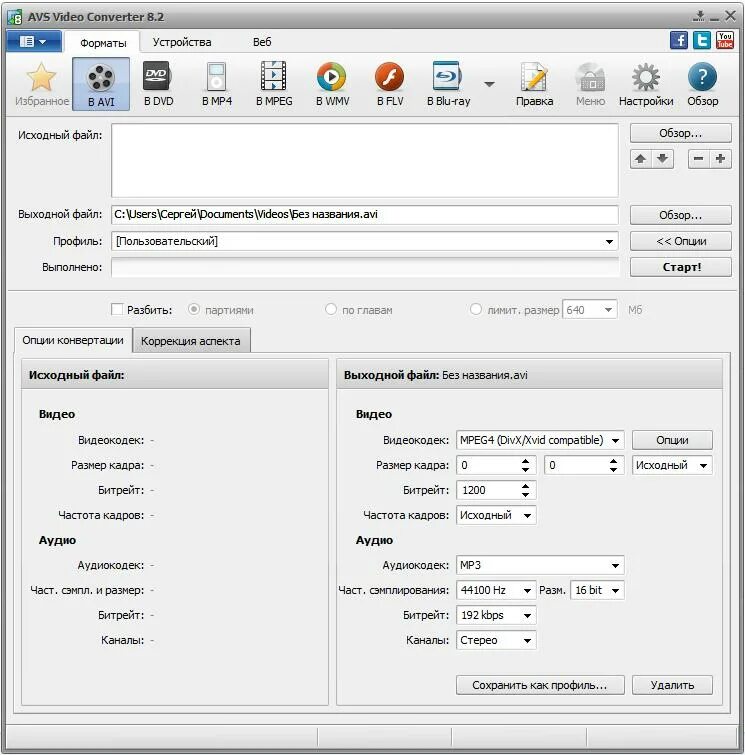The width and height of the screenshot is (745, 755).
Task: Click the tray download icon in title bar
Action: (x=699, y=16)
